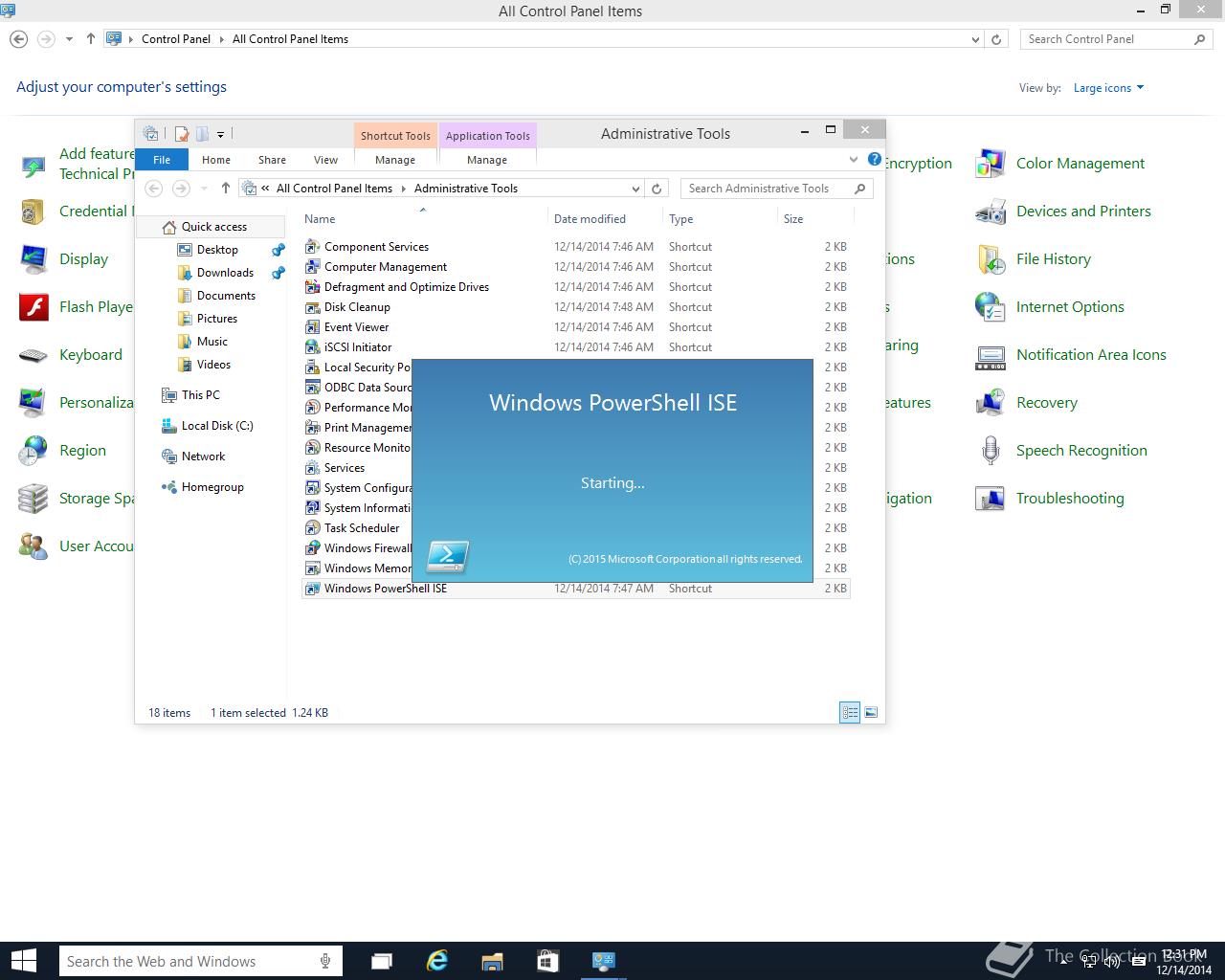Open View by Large icons dropdown
This screenshot has height=980, width=1225.
(1108, 88)
